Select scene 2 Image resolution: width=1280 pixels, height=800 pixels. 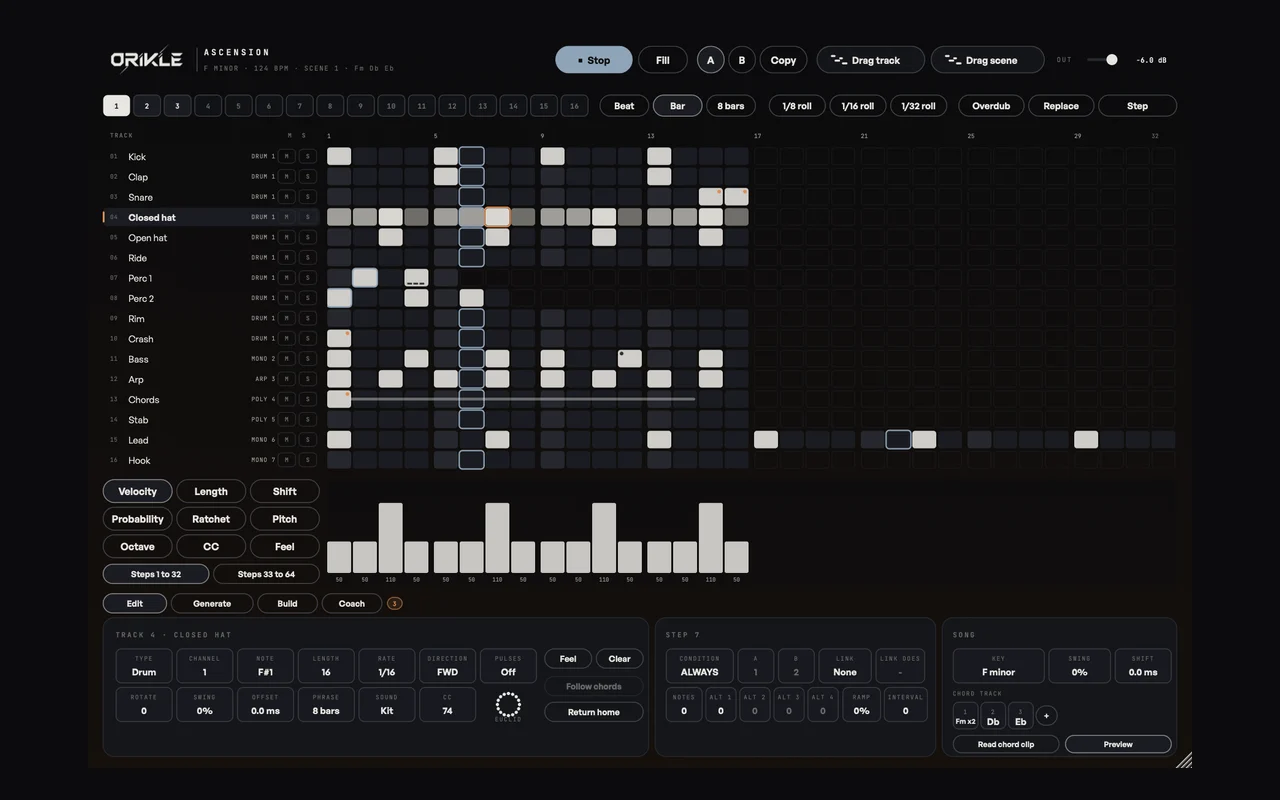point(147,106)
